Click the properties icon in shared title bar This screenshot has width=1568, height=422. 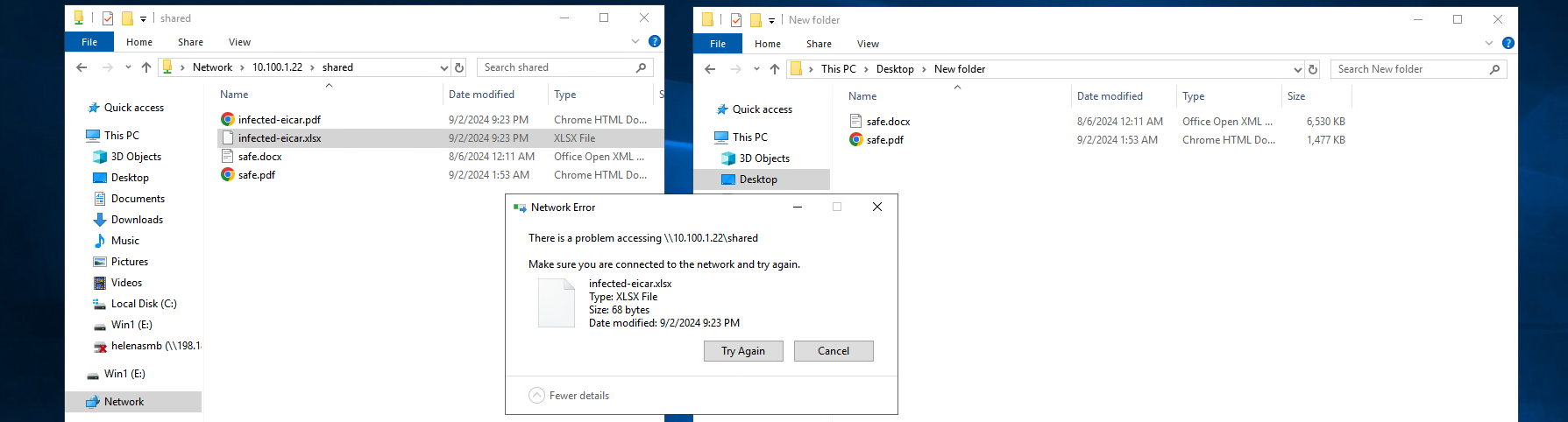point(108,18)
